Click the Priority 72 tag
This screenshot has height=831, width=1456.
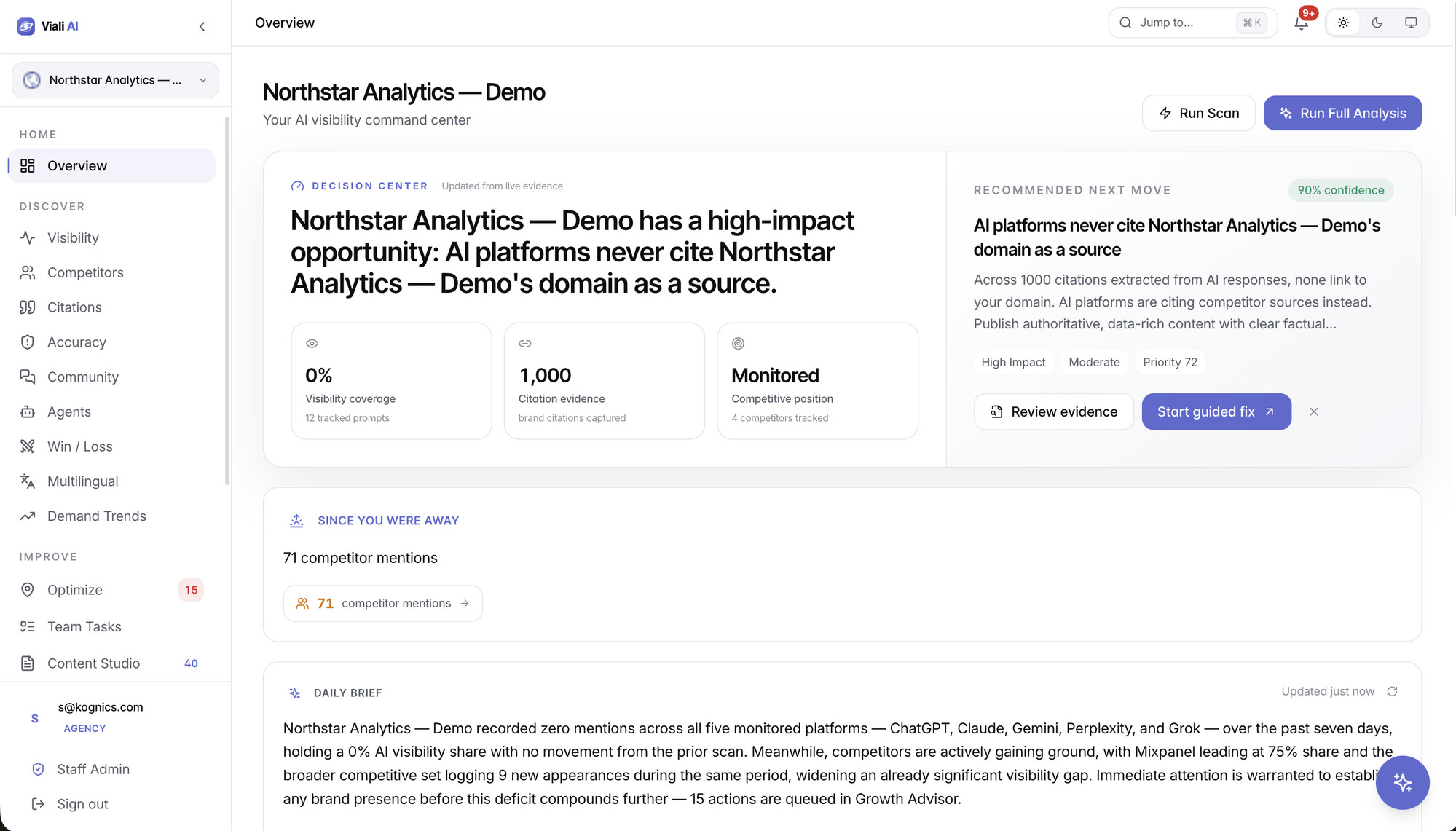click(1170, 362)
